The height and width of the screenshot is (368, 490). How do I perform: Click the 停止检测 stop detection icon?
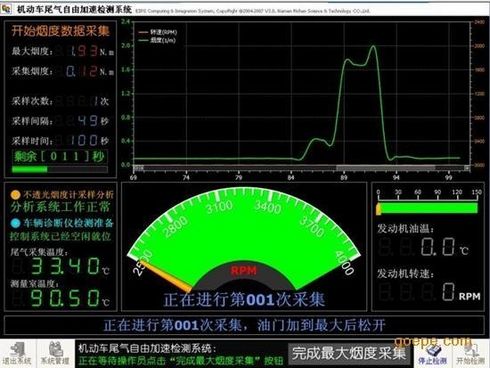point(433,354)
